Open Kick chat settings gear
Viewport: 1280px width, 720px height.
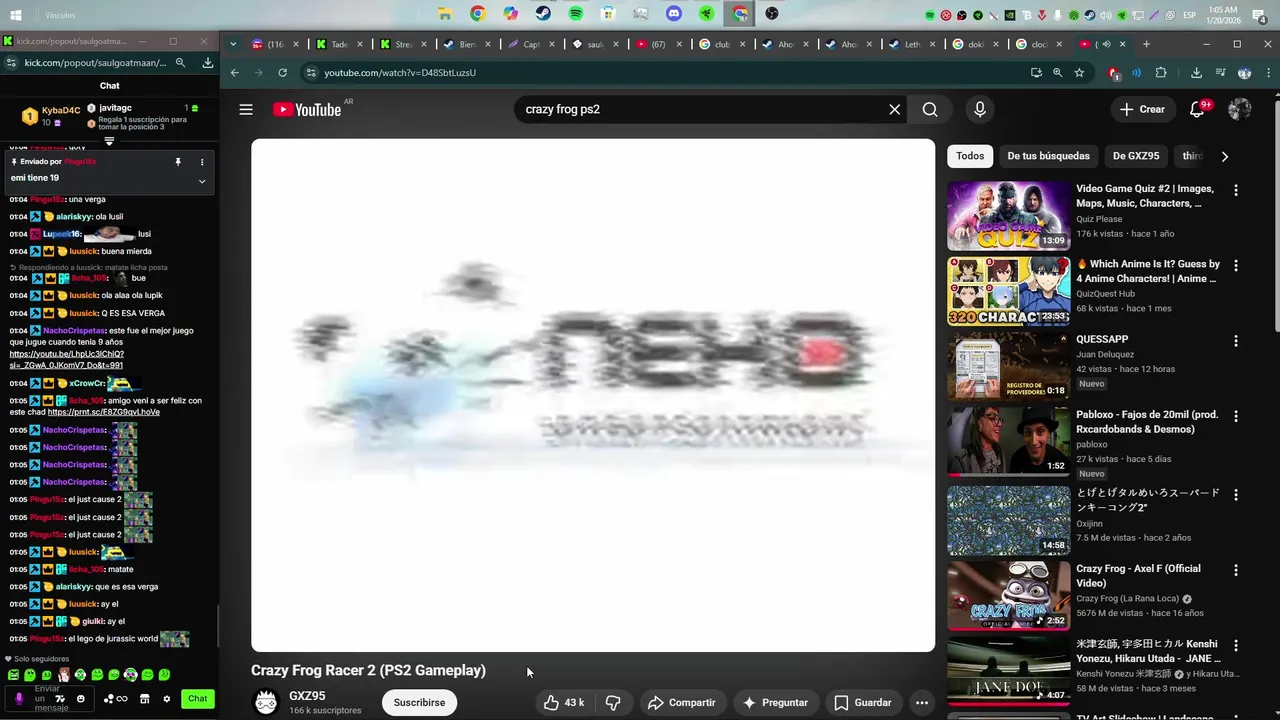167,699
